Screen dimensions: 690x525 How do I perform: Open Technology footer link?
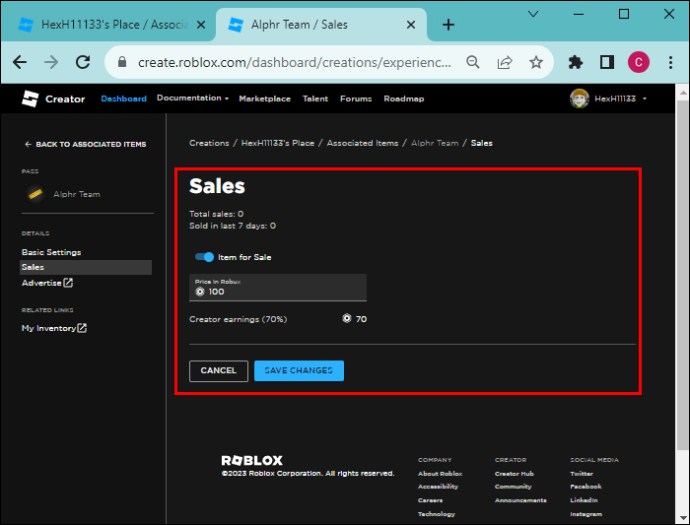pos(436,514)
